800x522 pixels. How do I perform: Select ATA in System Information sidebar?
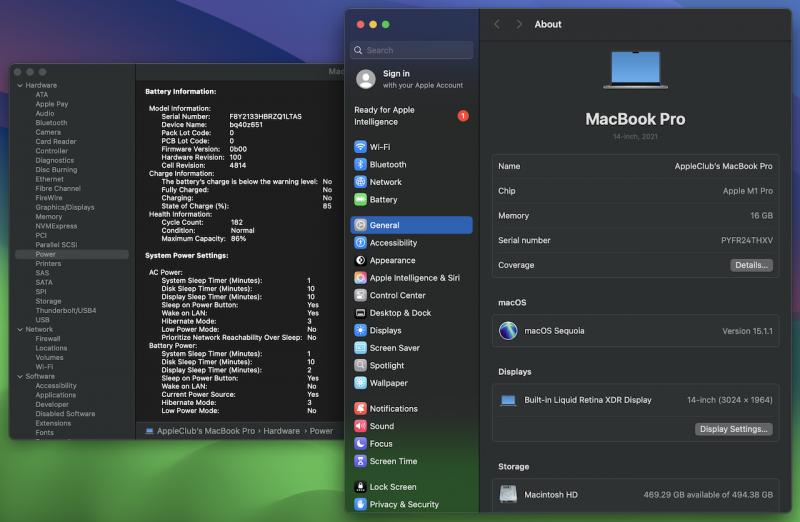[42, 95]
